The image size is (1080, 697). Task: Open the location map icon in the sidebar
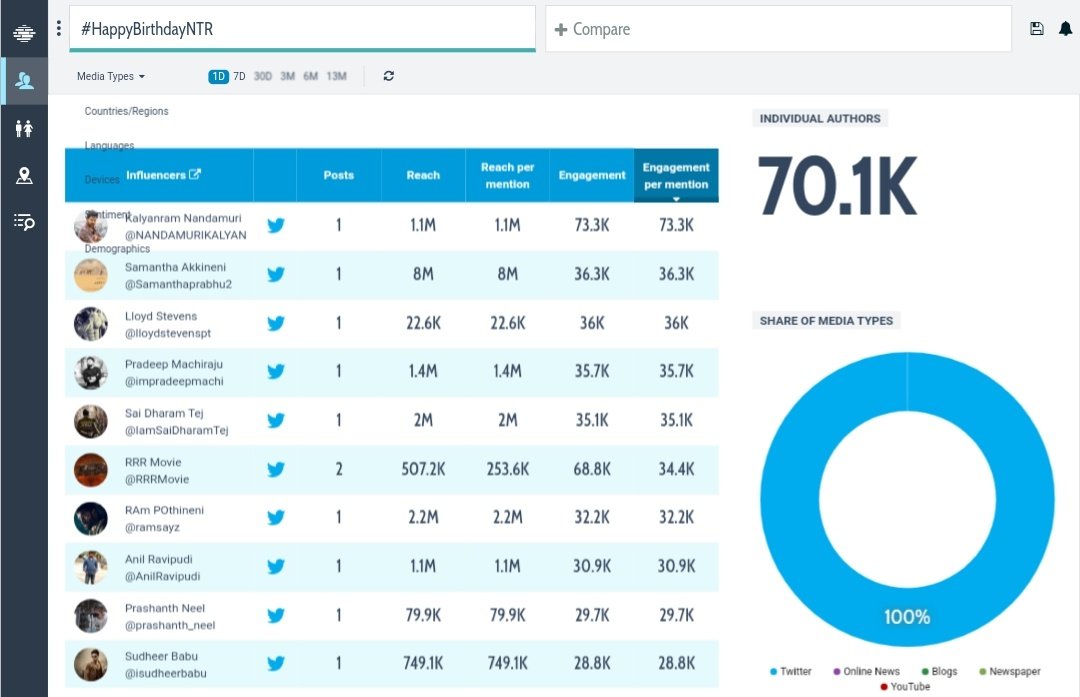coord(24,176)
